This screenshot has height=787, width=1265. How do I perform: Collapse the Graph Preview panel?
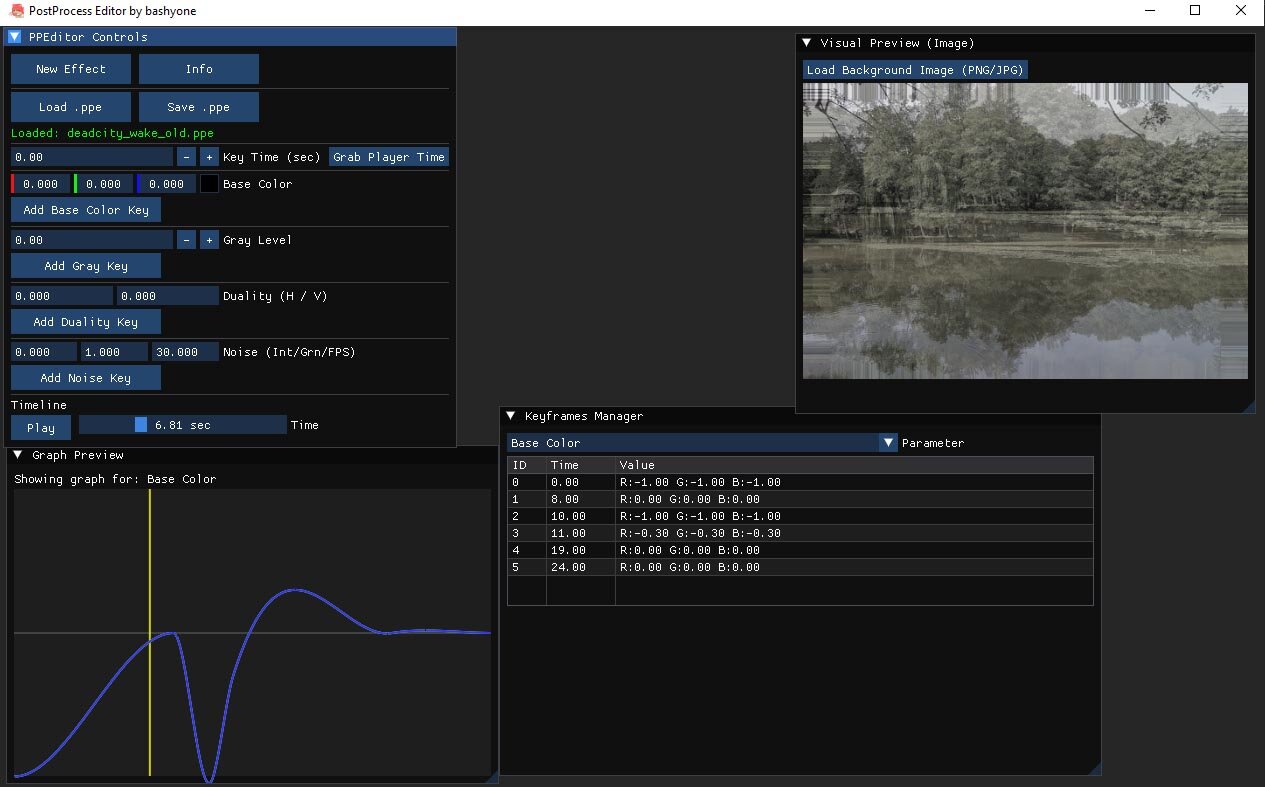18,455
